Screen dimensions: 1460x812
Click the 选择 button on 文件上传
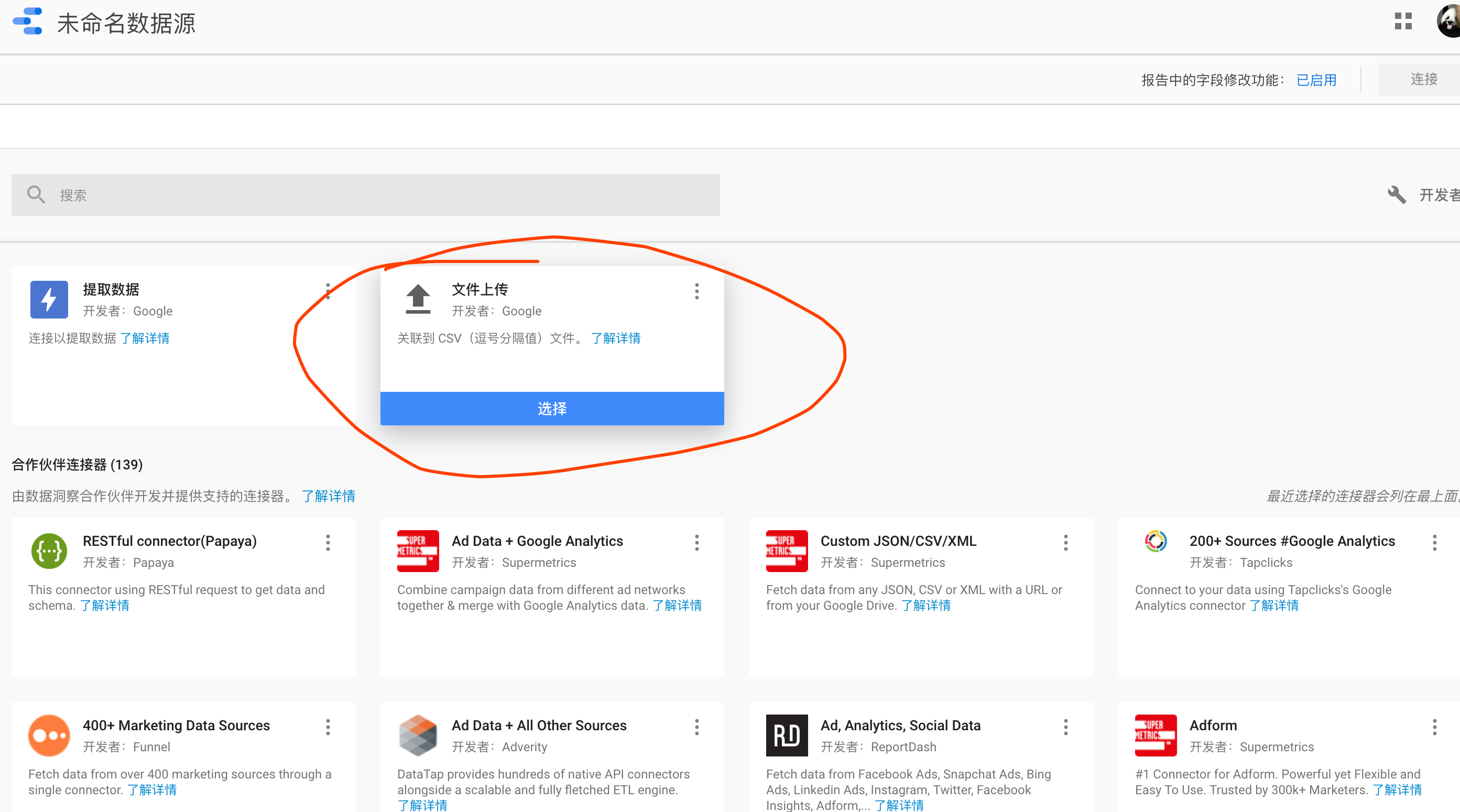pos(551,408)
